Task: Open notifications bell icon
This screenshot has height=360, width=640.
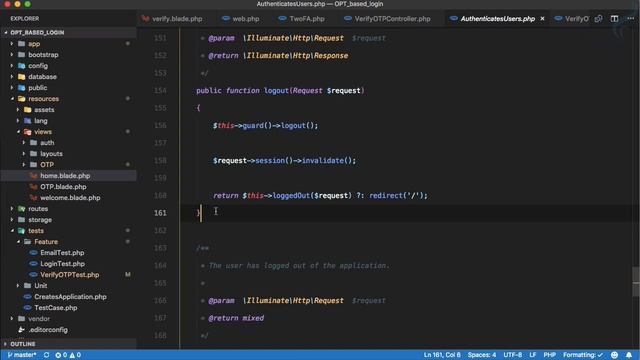Action: pyautogui.click(x=629, y=355)
